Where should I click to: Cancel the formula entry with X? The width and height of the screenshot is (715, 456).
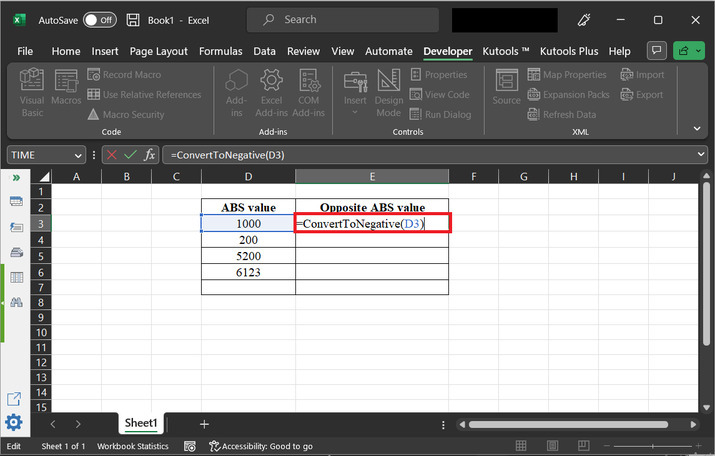(111, 155)
